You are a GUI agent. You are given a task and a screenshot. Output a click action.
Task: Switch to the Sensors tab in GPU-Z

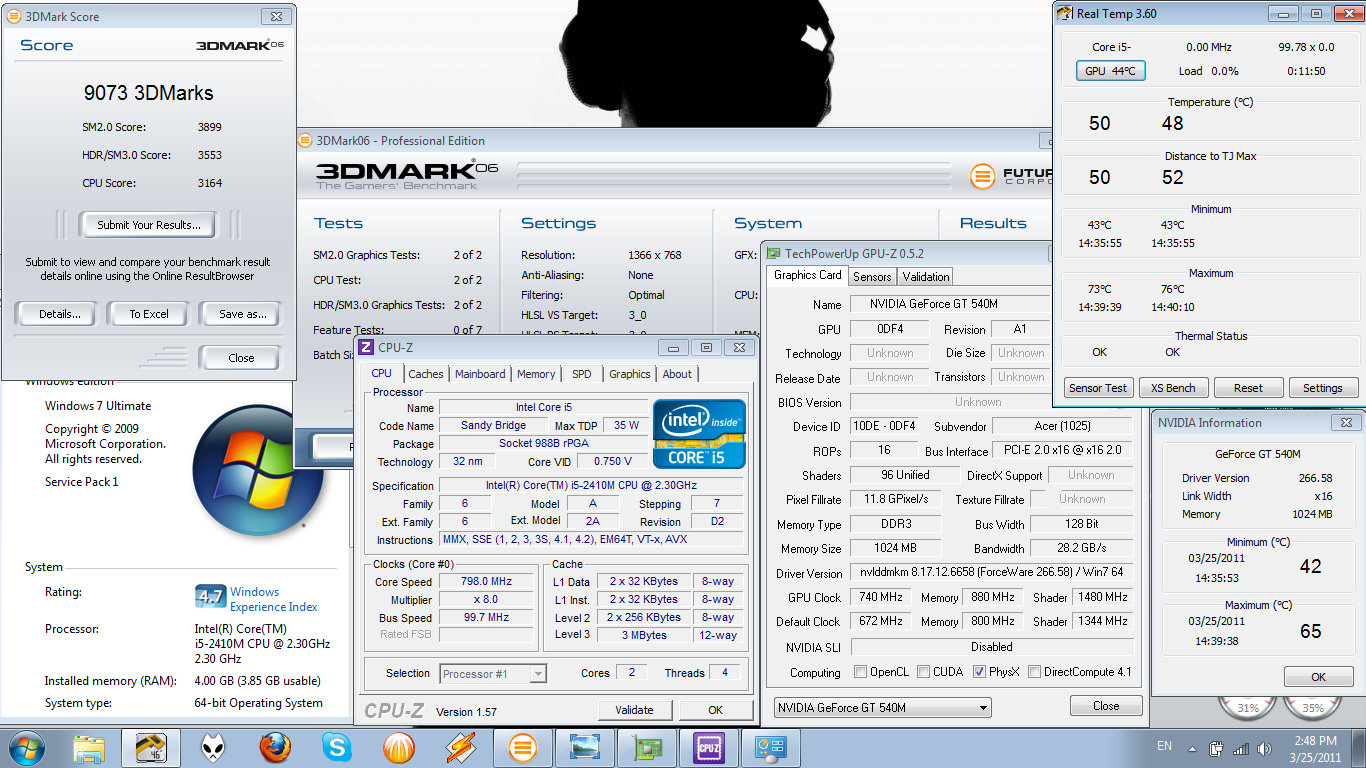[872, 277]
